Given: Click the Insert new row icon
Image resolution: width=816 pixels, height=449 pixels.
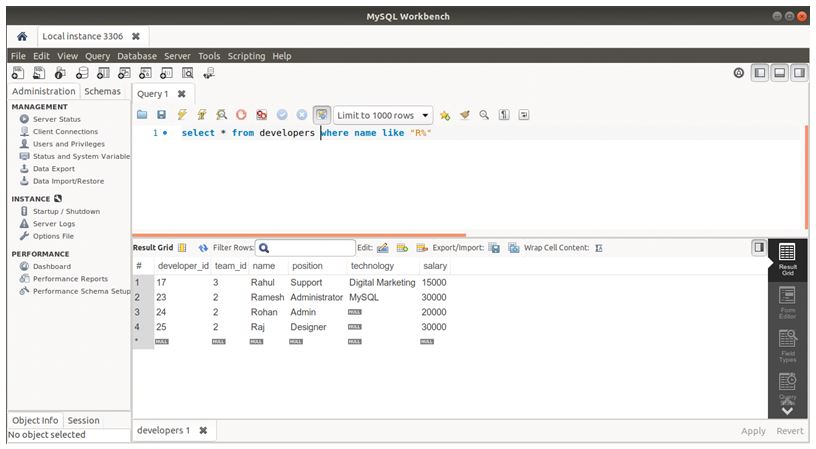Looking at the screenshot, I should 402,248.
